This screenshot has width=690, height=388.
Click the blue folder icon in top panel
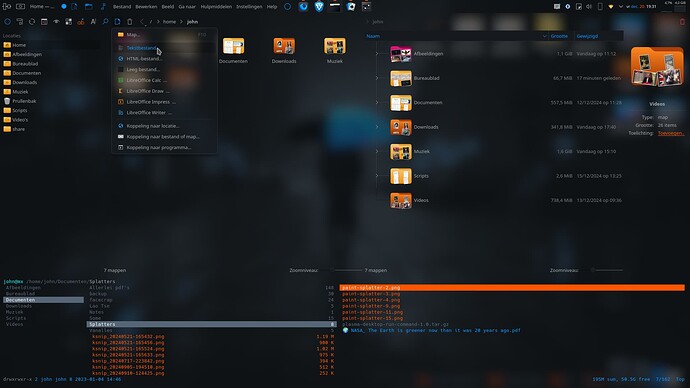click(x=88, y=7)
